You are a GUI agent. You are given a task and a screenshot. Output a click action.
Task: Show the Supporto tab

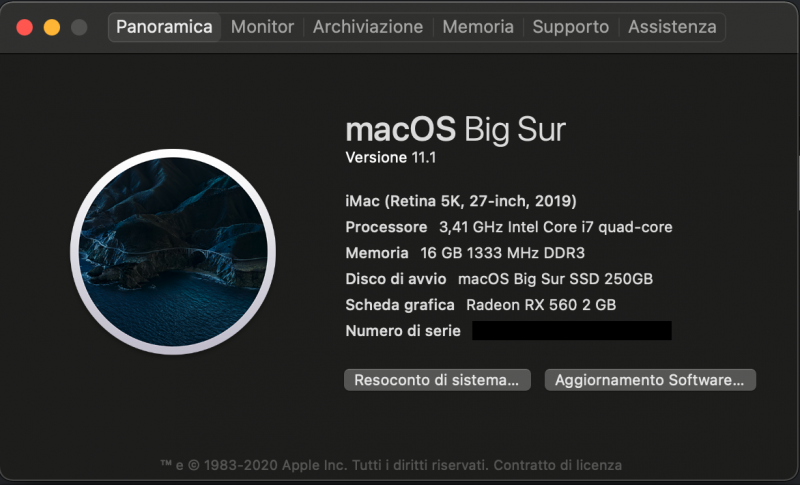point(570,27)
